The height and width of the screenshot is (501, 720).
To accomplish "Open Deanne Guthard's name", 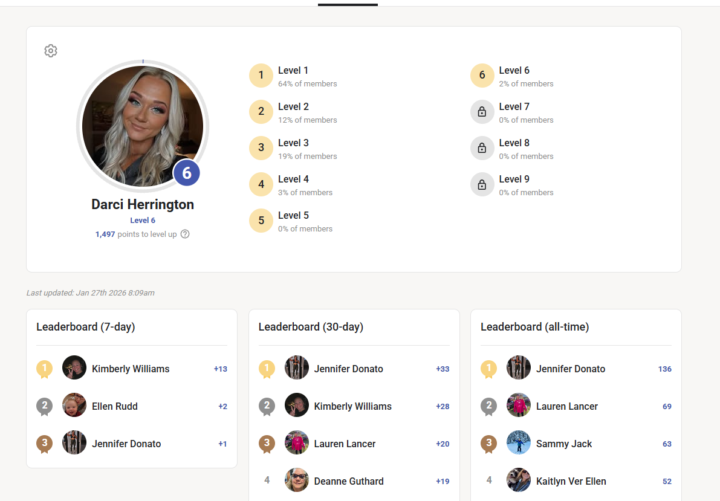I will point(349,481).
